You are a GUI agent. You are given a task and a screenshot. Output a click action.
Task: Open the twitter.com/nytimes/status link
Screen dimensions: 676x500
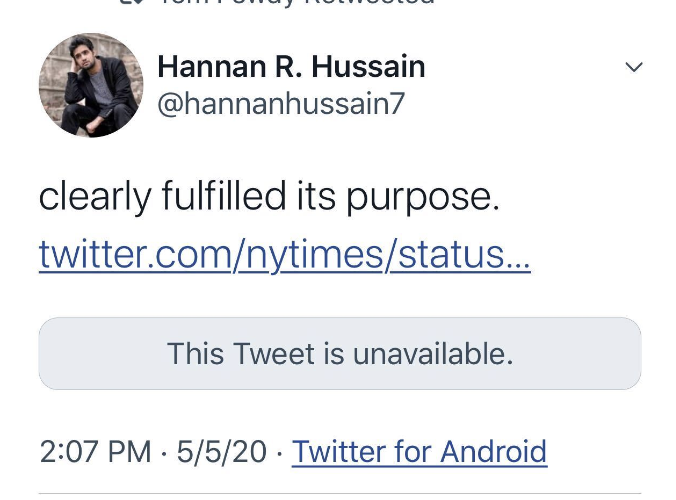coord(284,255)
